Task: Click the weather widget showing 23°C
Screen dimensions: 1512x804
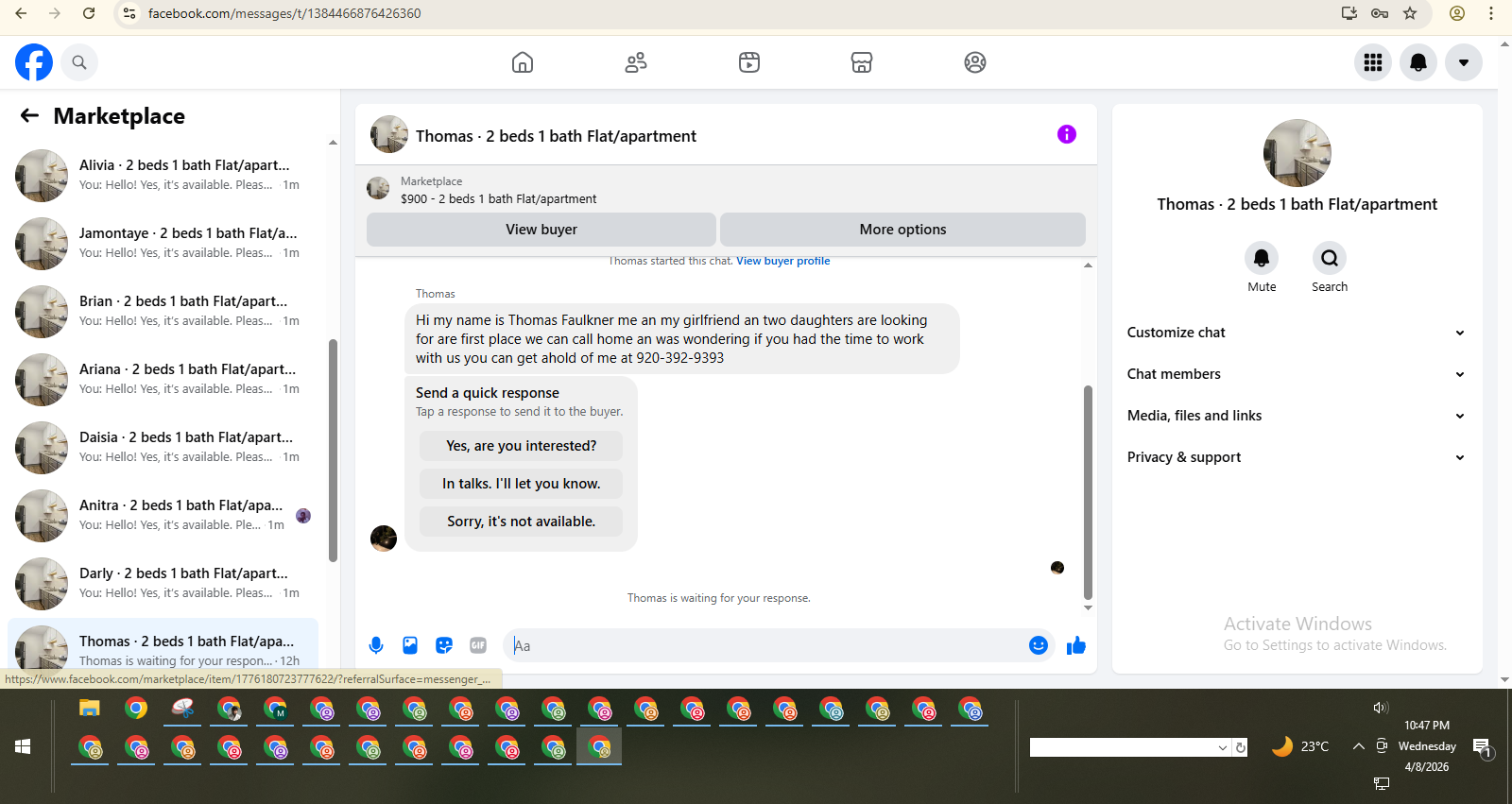Action: 1299,746
